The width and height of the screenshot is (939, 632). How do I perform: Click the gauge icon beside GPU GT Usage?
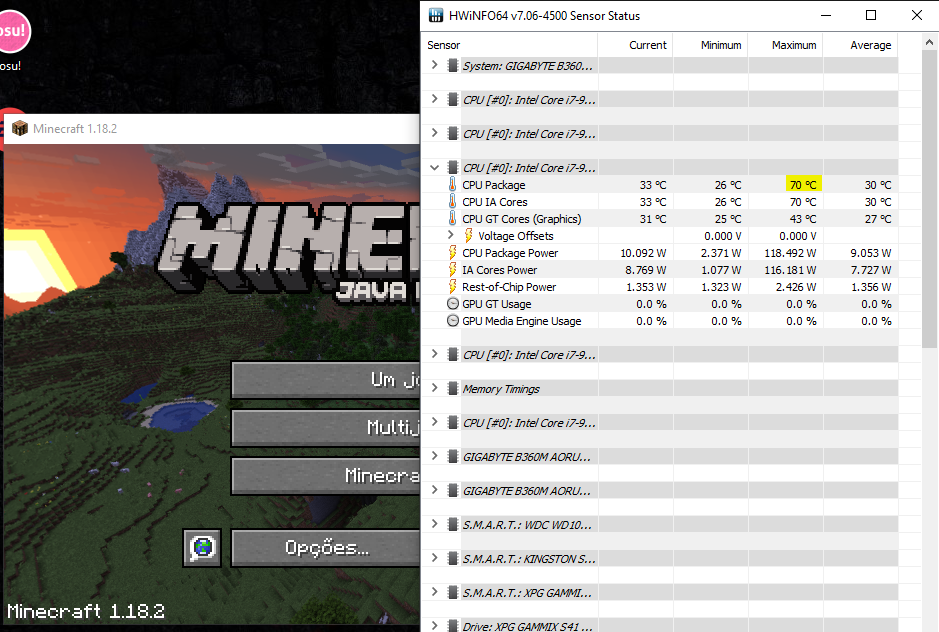(x=453, y=304)
